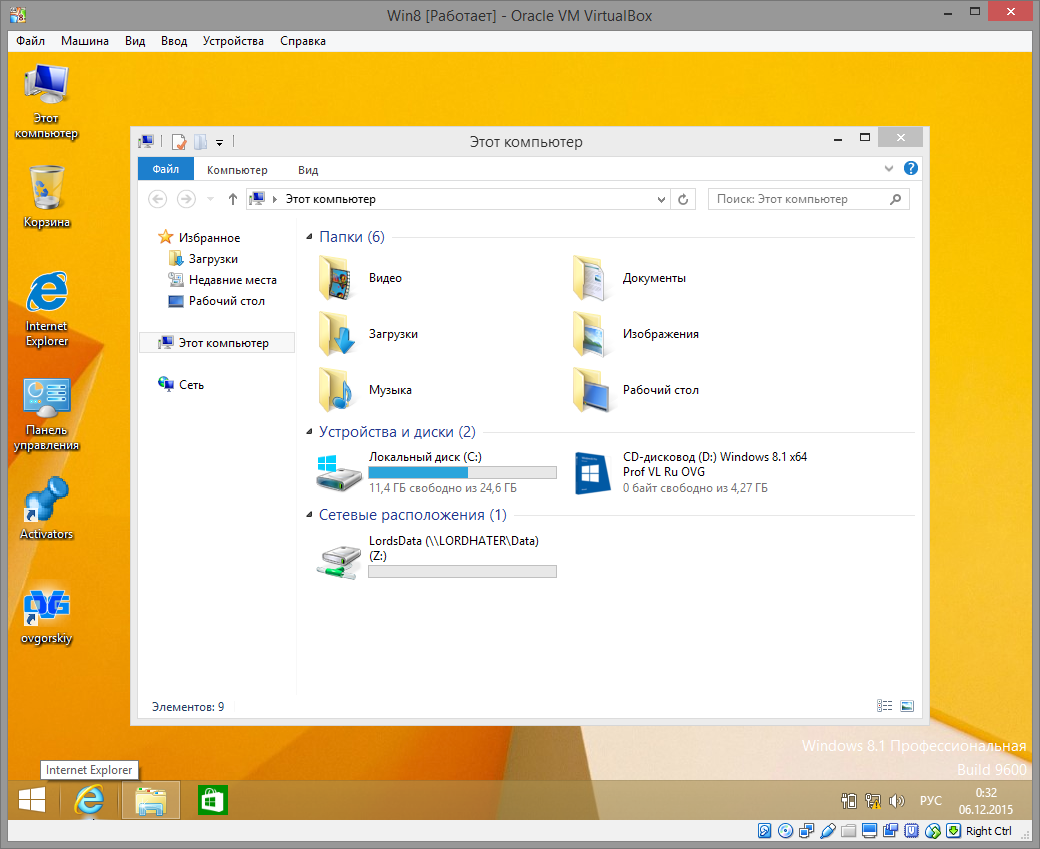Refresh the Этот компьютер view
Screen dimensions: 1040x849
click(x=683, y=199)
